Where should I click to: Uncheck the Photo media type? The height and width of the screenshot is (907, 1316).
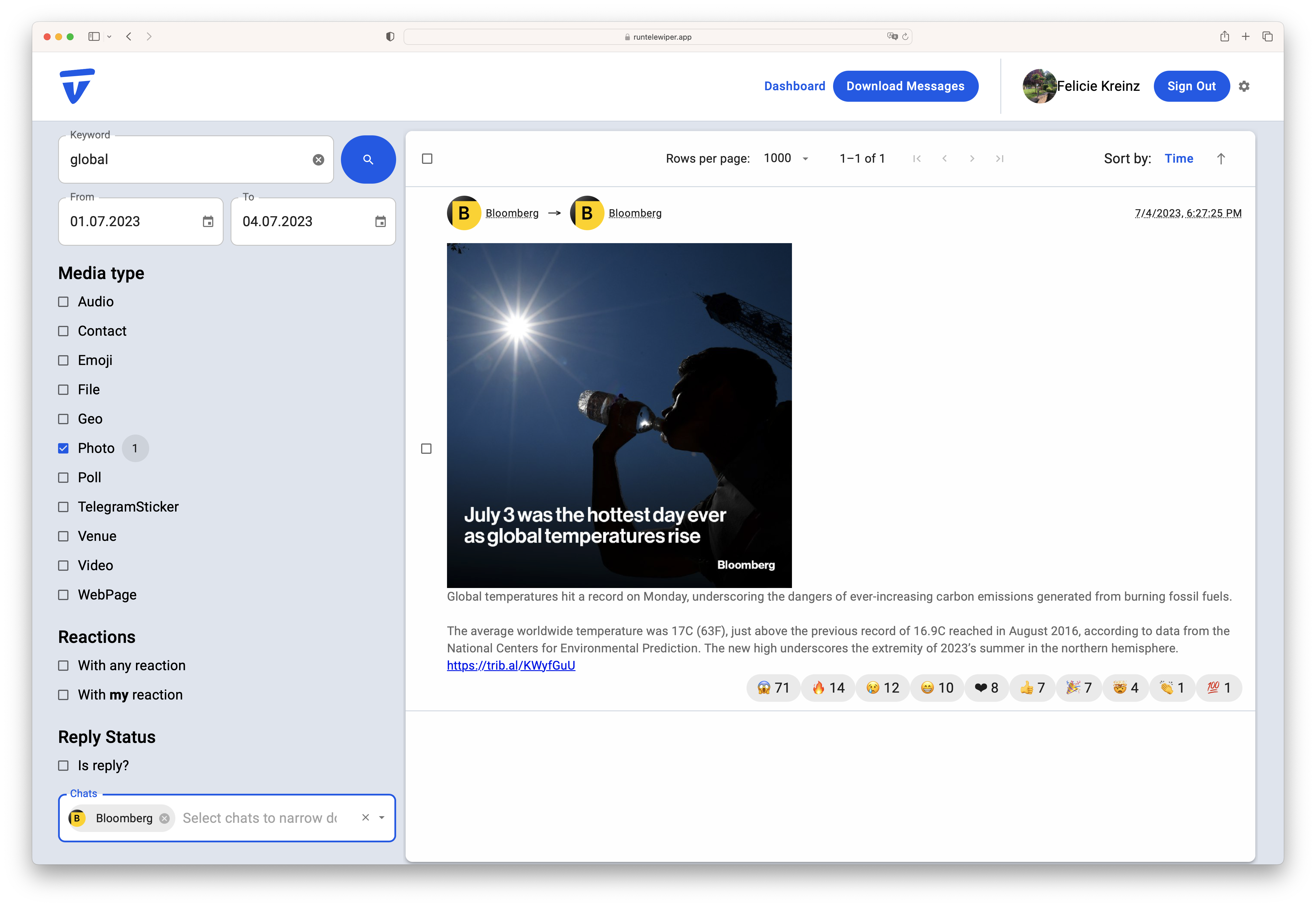(x=64, y=448)
